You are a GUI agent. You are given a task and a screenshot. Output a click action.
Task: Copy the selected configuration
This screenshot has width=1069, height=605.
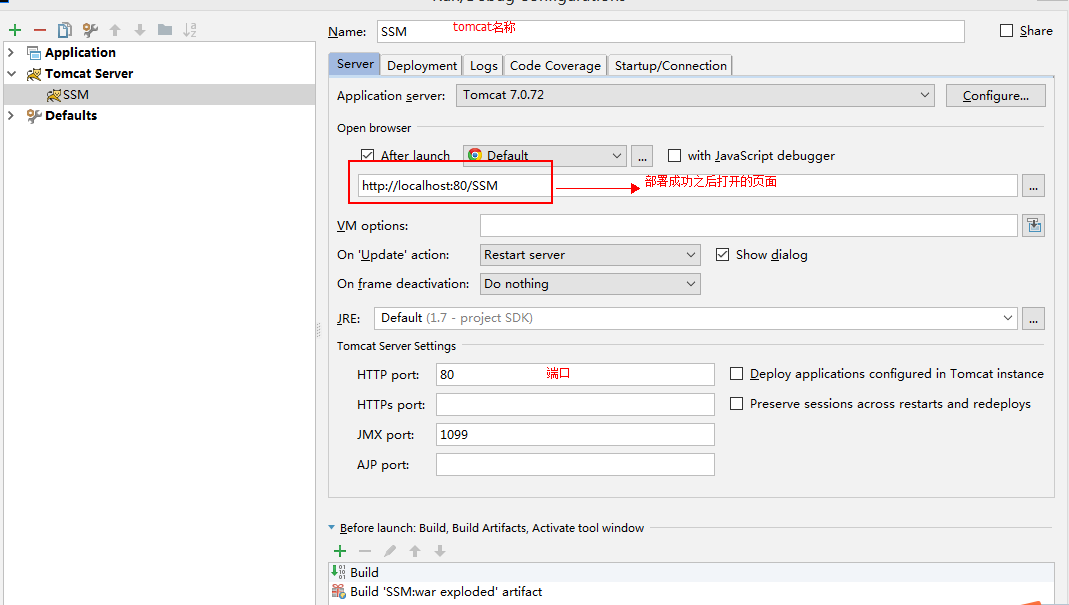click(x=65, y=30)
